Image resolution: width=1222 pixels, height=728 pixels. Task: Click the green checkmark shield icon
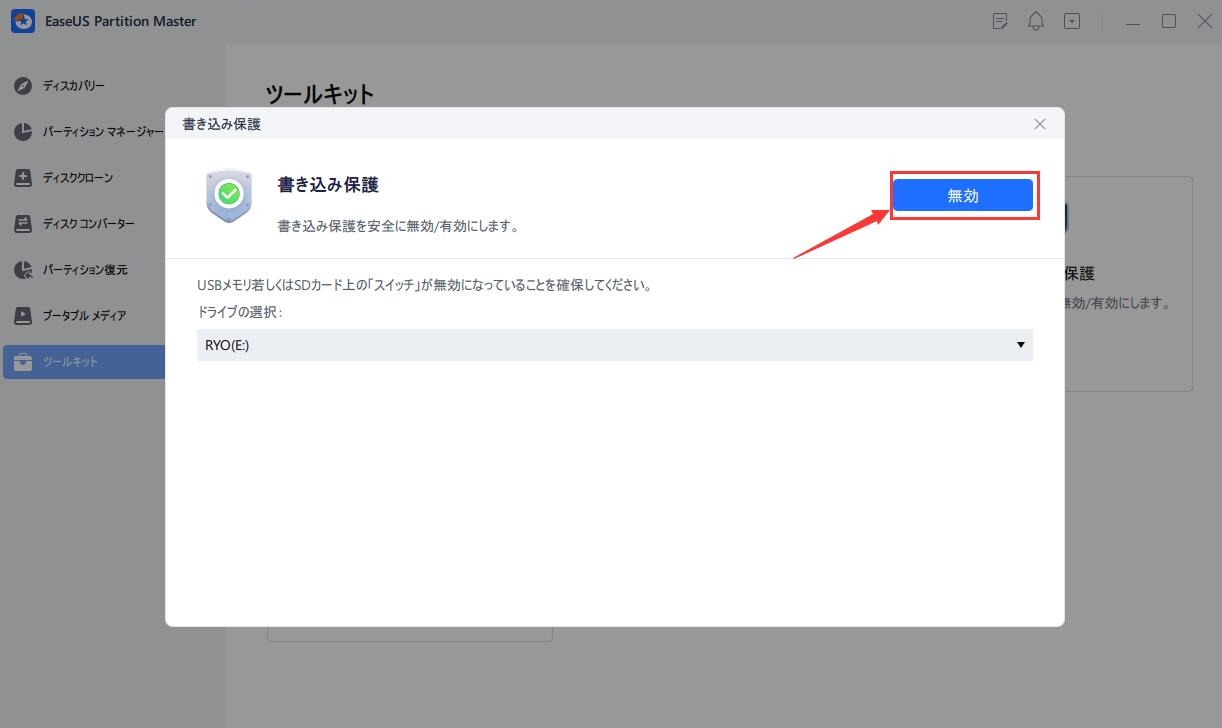coord(229,194)
